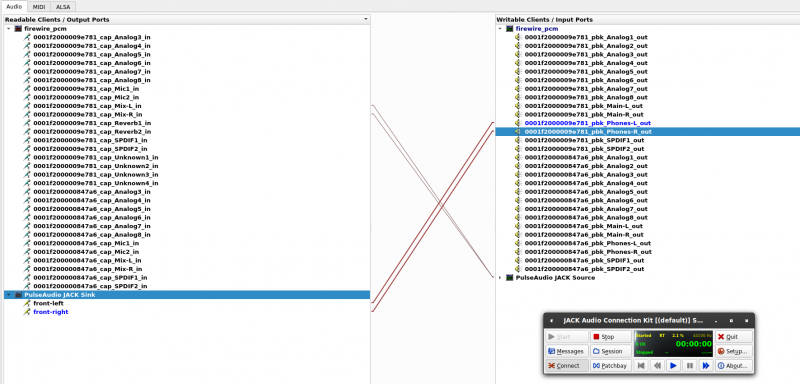Click the port icon beside 0001f2000009e781_cap_Analog3_in
Screen dimensions: 800x384
pos(27,37)
